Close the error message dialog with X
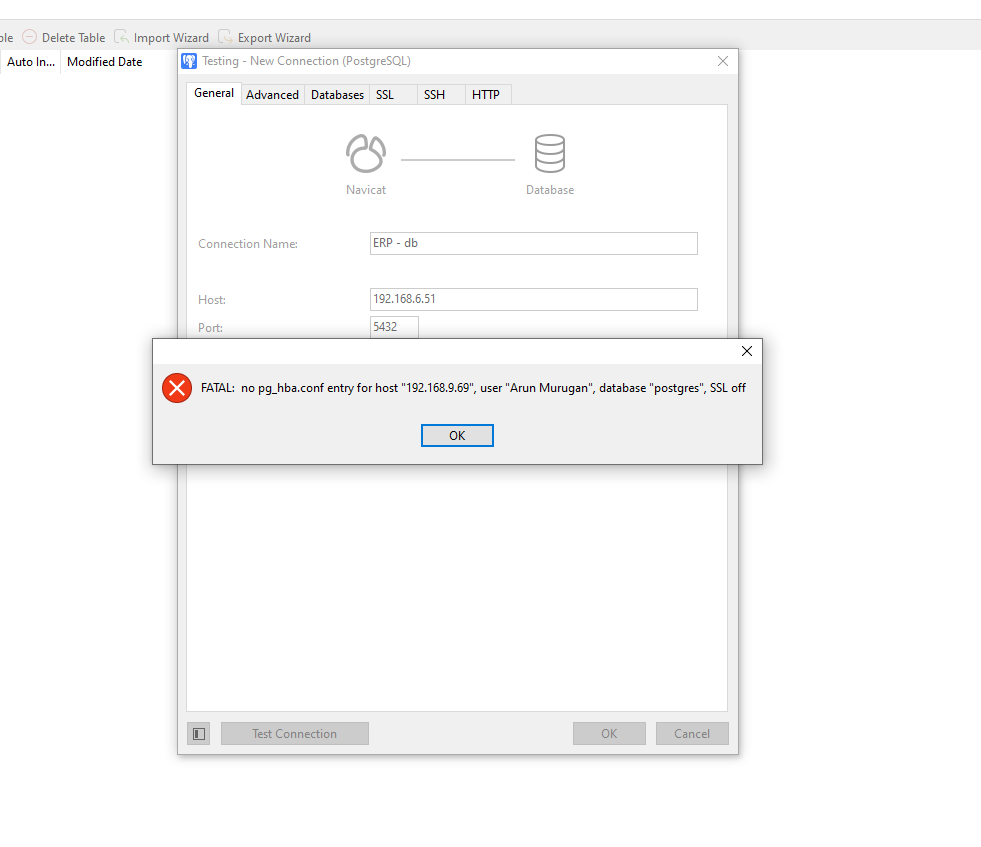 746,351
